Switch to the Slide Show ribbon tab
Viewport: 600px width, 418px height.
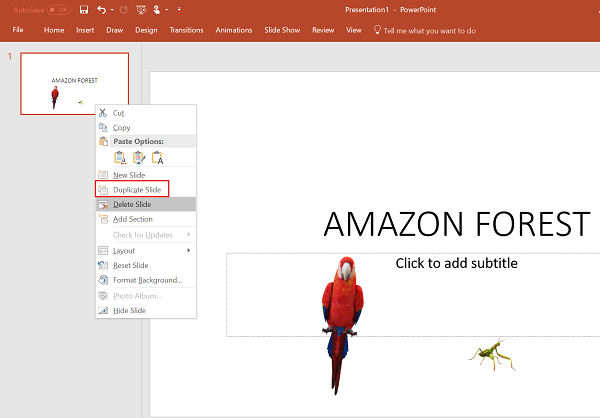point(282,30)
